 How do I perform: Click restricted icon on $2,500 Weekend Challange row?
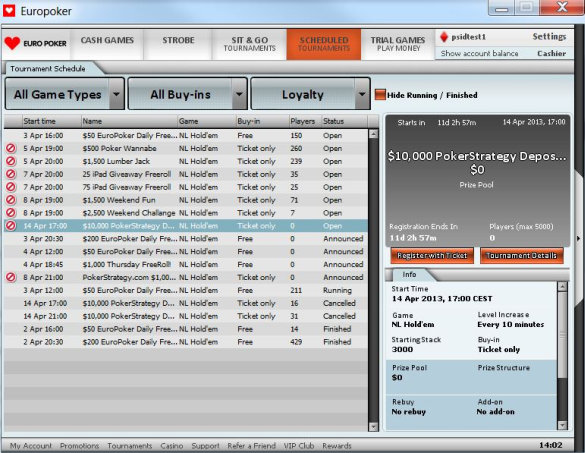[11, 213]
